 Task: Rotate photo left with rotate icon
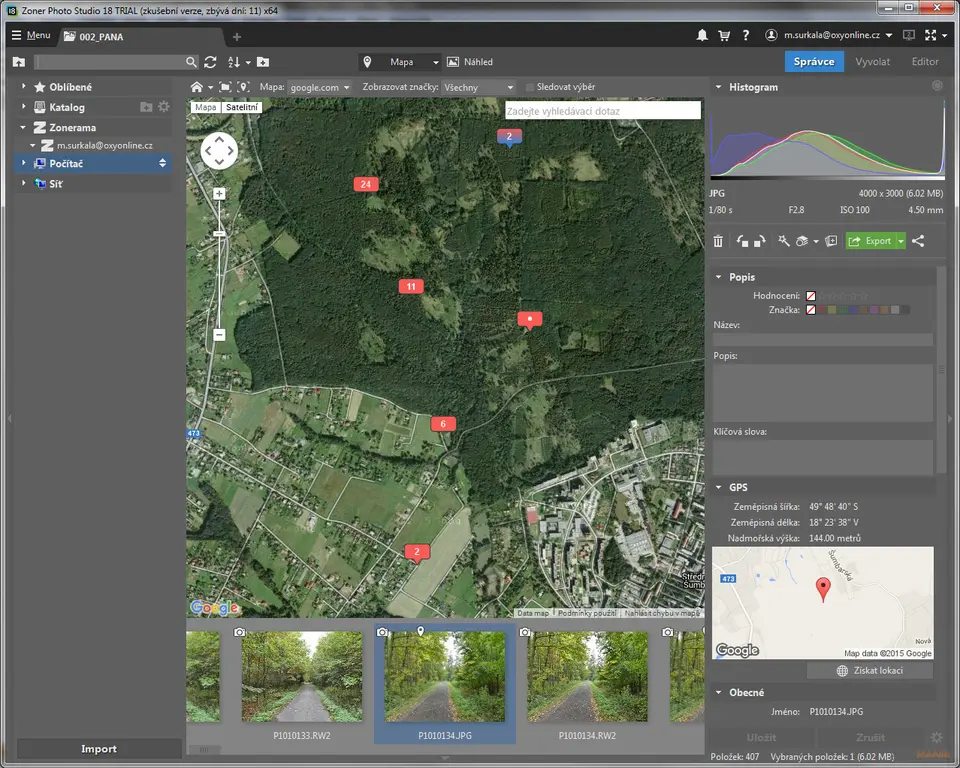click(x=743, y=241)
